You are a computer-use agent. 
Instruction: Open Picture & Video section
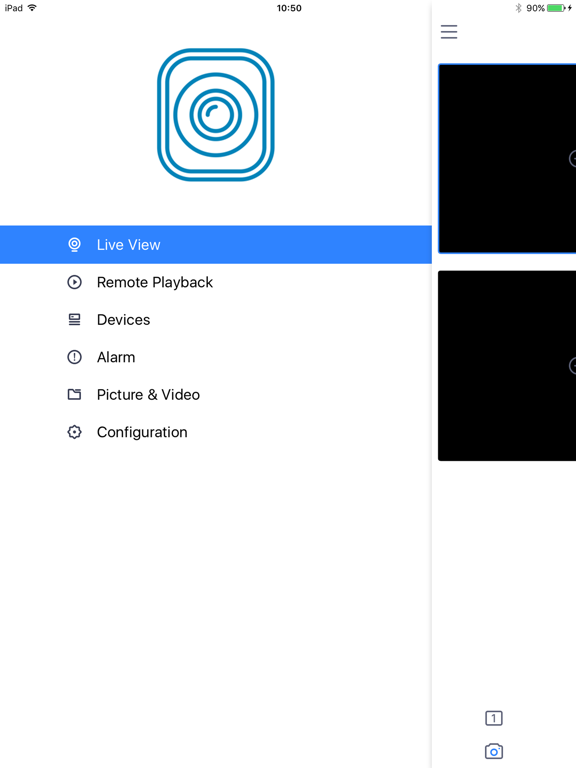pyautogui.click(x=216, y=394)
